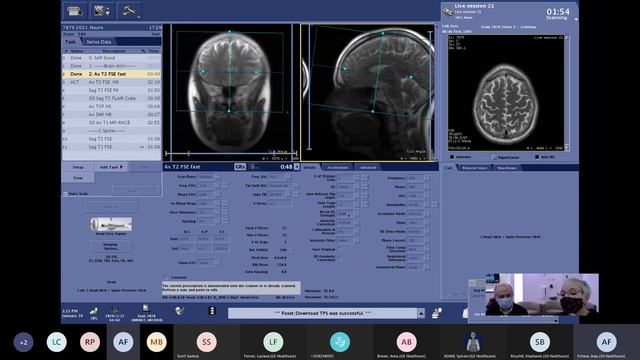Select the 3D Ax T1 MP-RAGE task row

111,122
